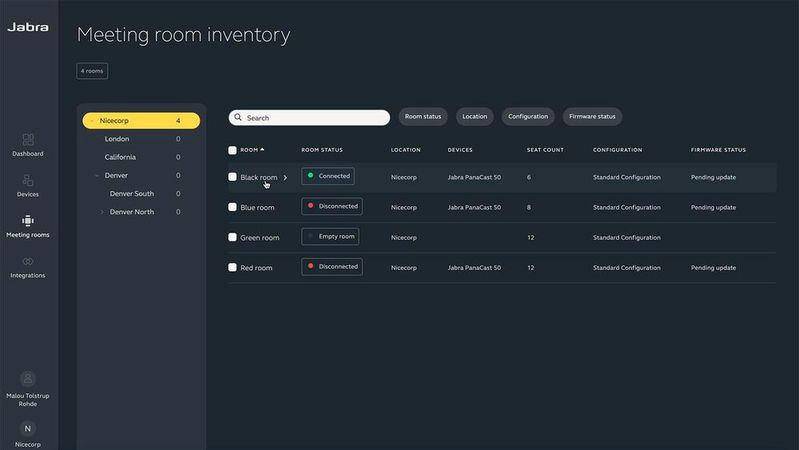Click the Jabra logo
This screenshot has width=799, height=450.
click(28, 27)
